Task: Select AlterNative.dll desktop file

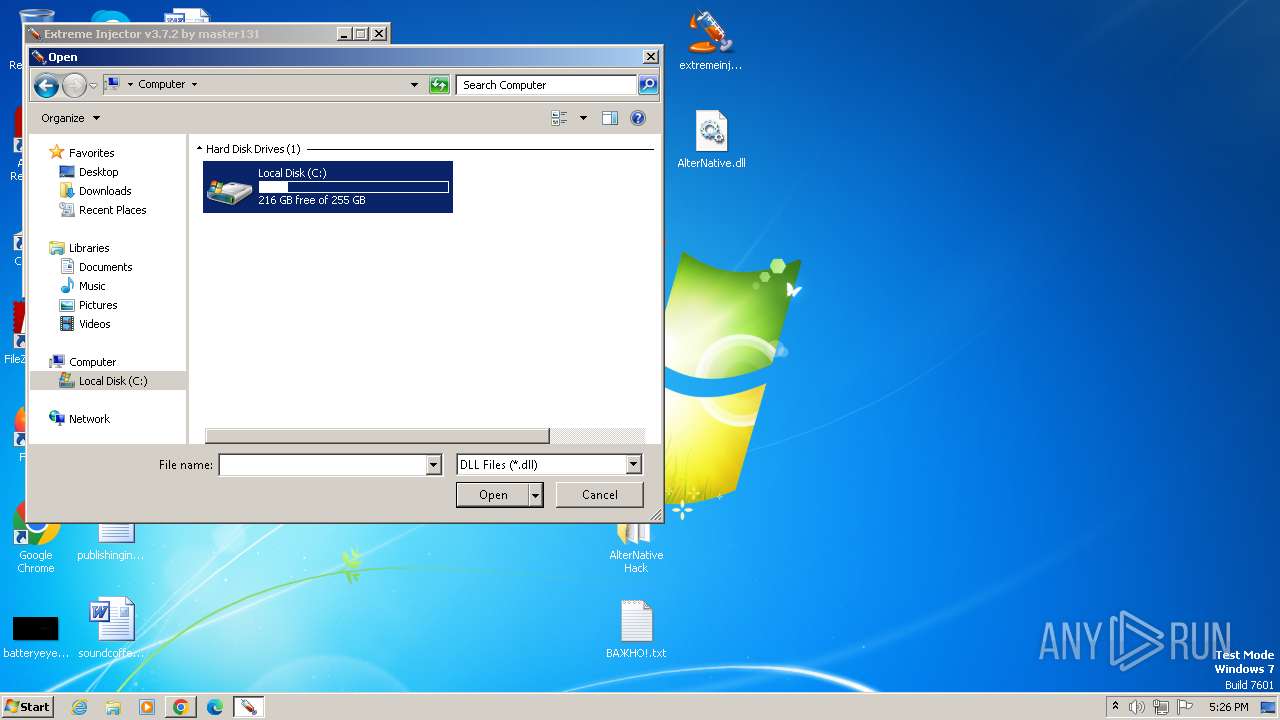Action: [x=711, y=140]
